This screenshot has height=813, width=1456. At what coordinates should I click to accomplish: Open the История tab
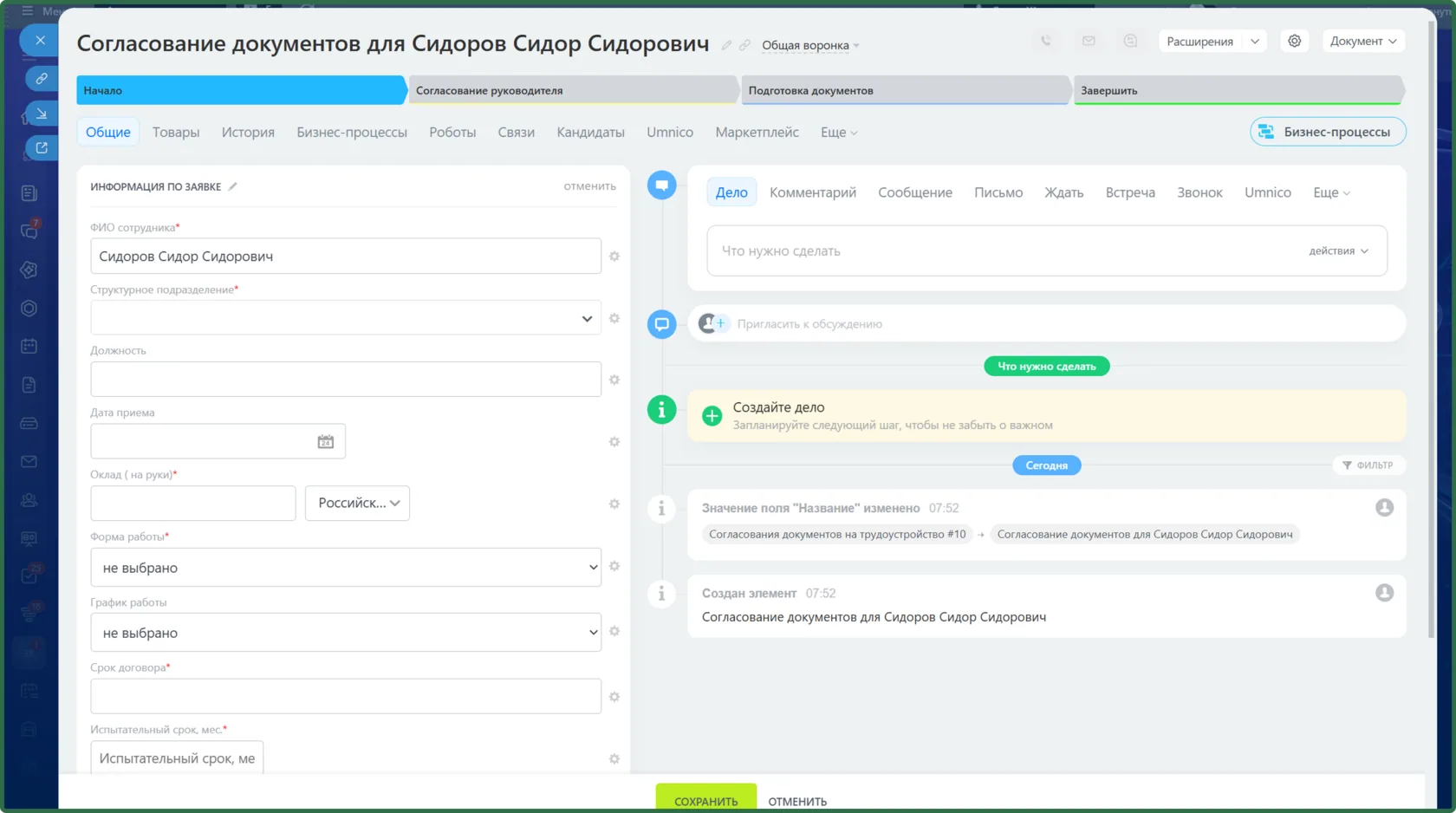pyautogui.click(x=248, y=132)
